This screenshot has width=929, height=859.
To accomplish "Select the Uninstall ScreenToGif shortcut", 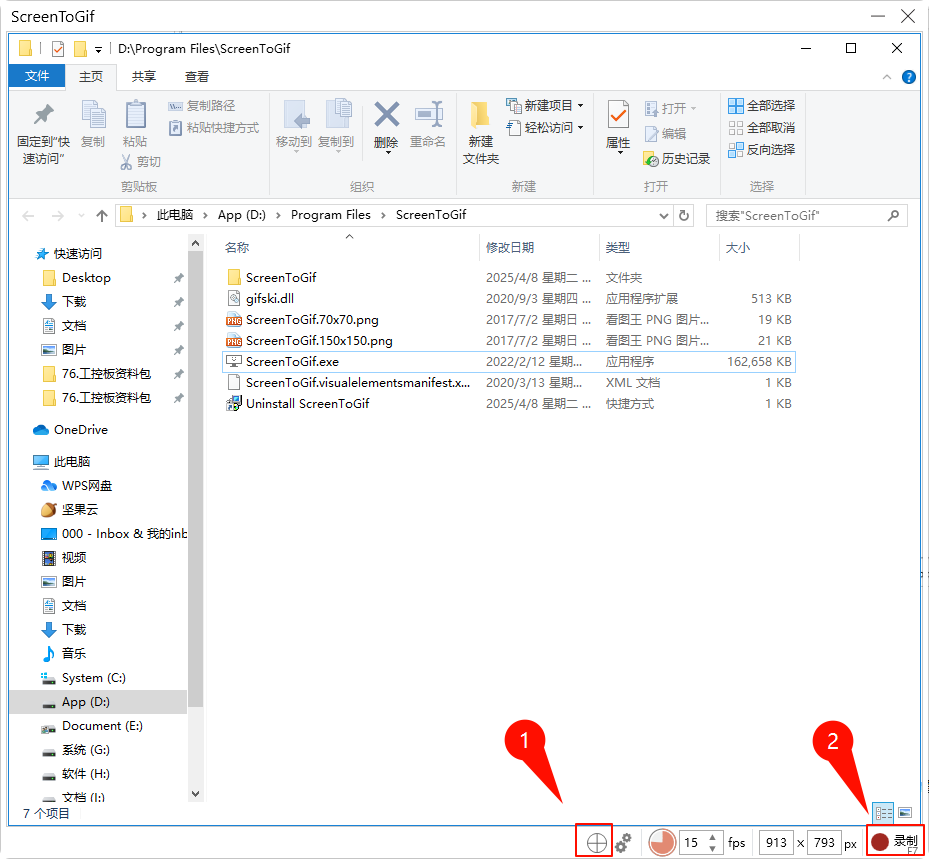I will pyautogui.click(x=508, y=403).
